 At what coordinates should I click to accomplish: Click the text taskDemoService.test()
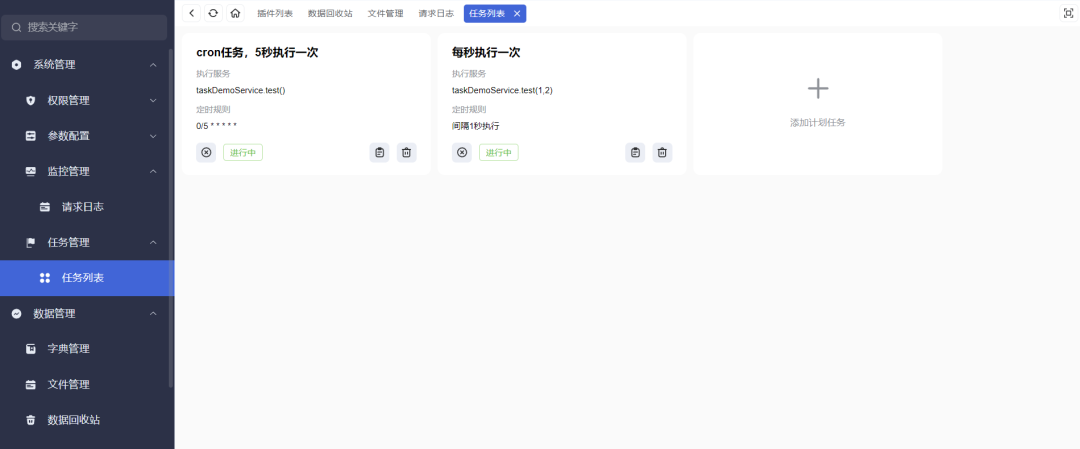coord(240,90)
